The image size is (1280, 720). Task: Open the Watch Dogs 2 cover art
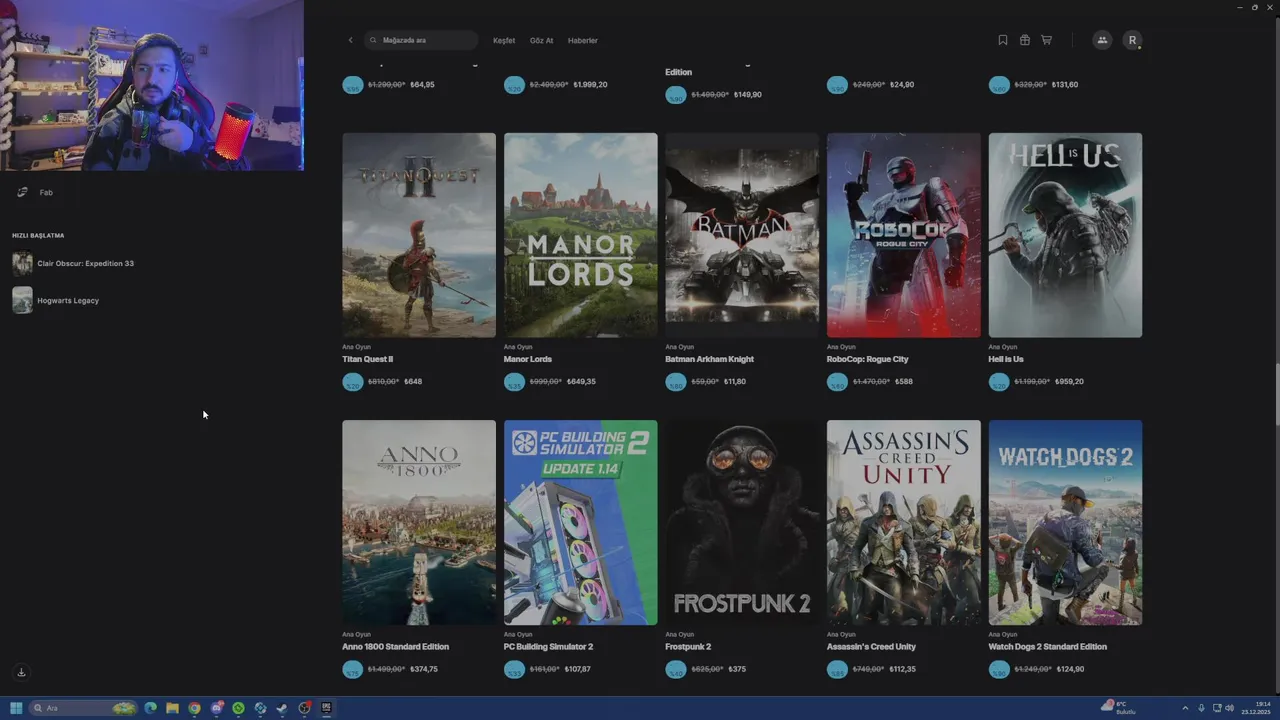pos(1065,523)
